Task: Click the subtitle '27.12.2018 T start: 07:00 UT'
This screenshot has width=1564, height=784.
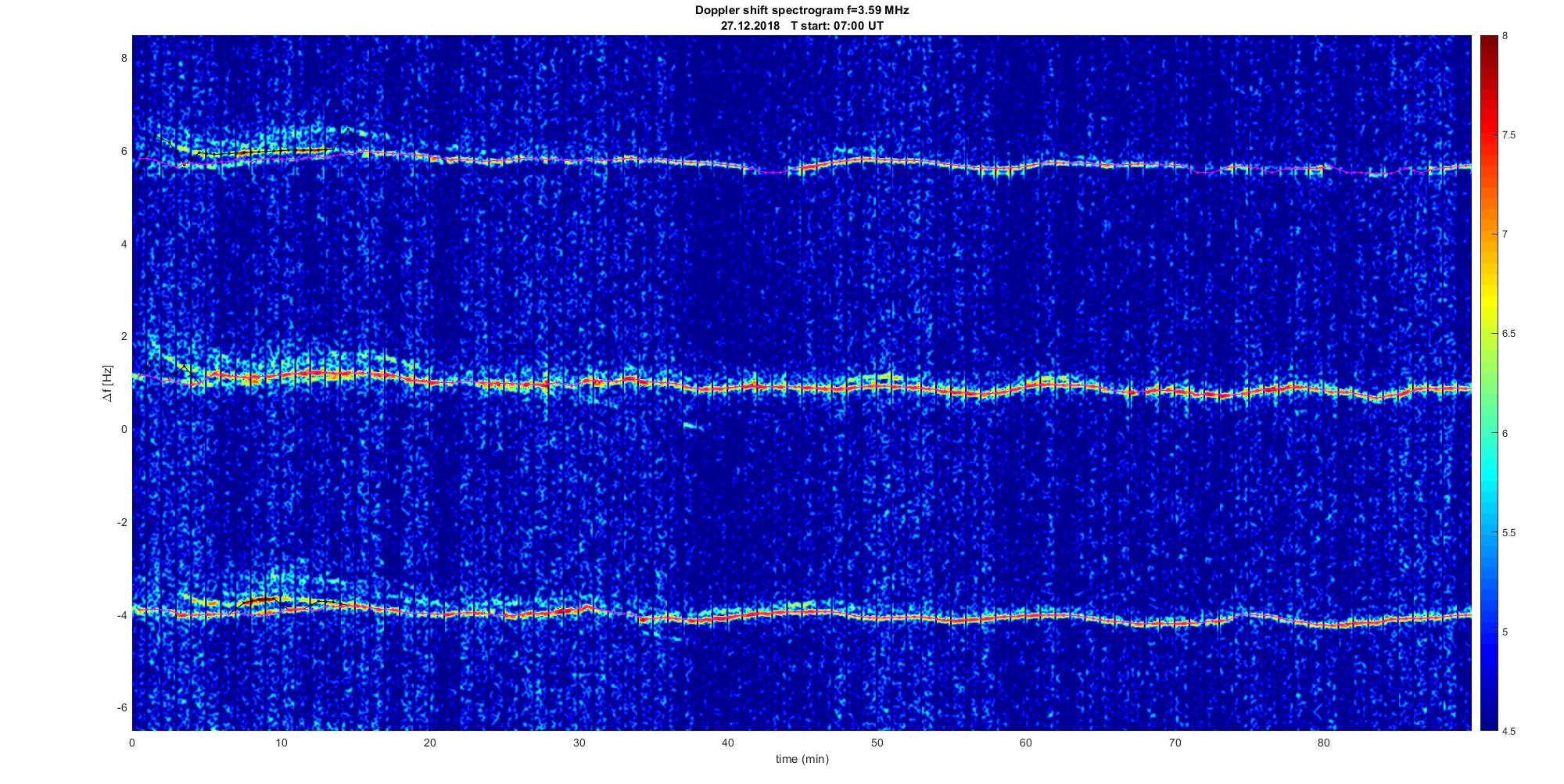Action: (x=802, y=26)
